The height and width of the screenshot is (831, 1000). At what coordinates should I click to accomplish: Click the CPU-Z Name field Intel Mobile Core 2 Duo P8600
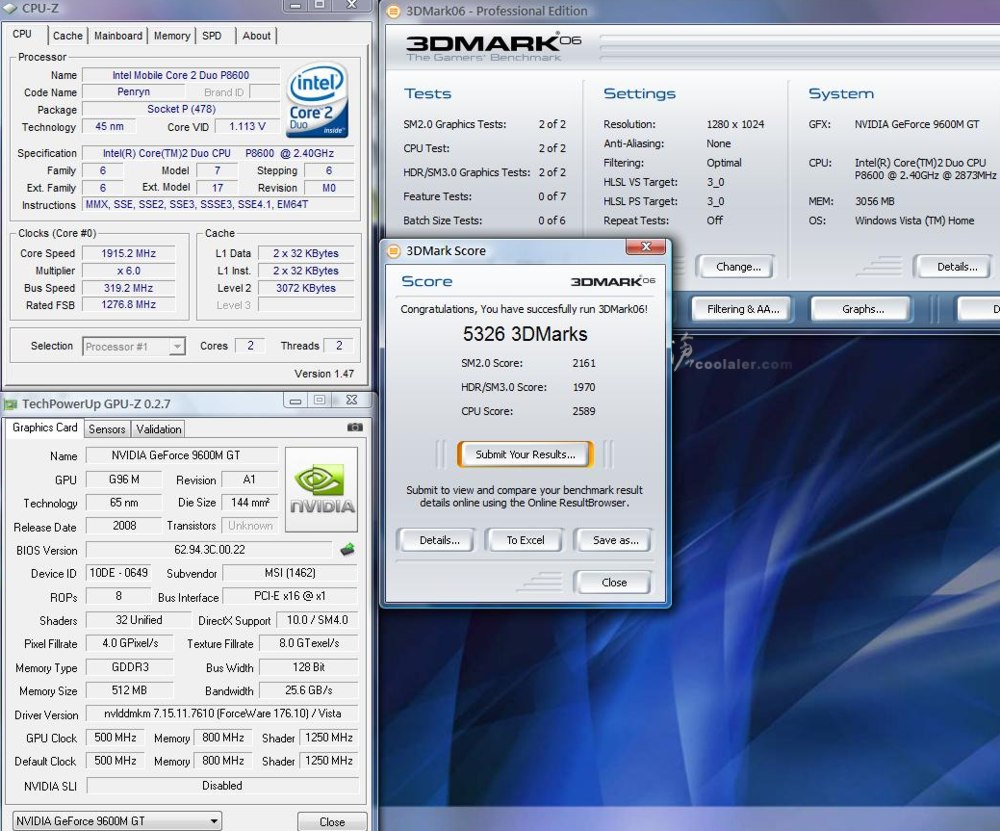point(181,75)
